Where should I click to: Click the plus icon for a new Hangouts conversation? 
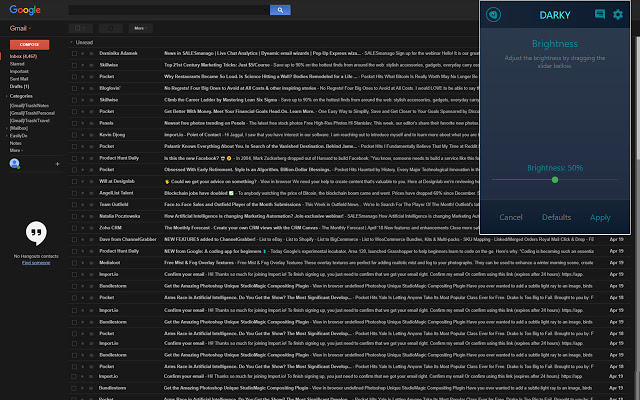57,164
